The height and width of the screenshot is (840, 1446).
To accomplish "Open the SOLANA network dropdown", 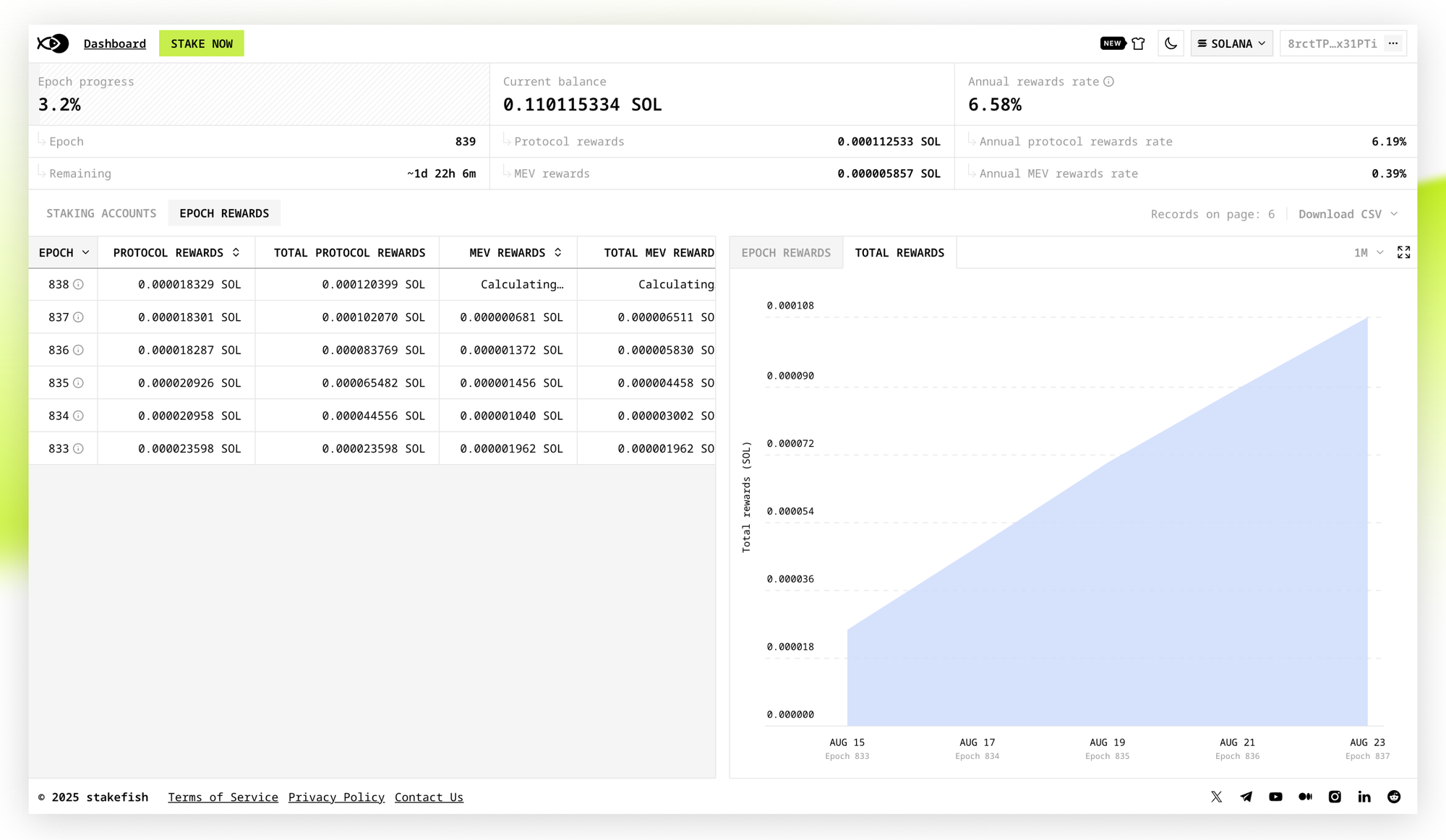I will pyautogui.click(x=1231, y=43).
